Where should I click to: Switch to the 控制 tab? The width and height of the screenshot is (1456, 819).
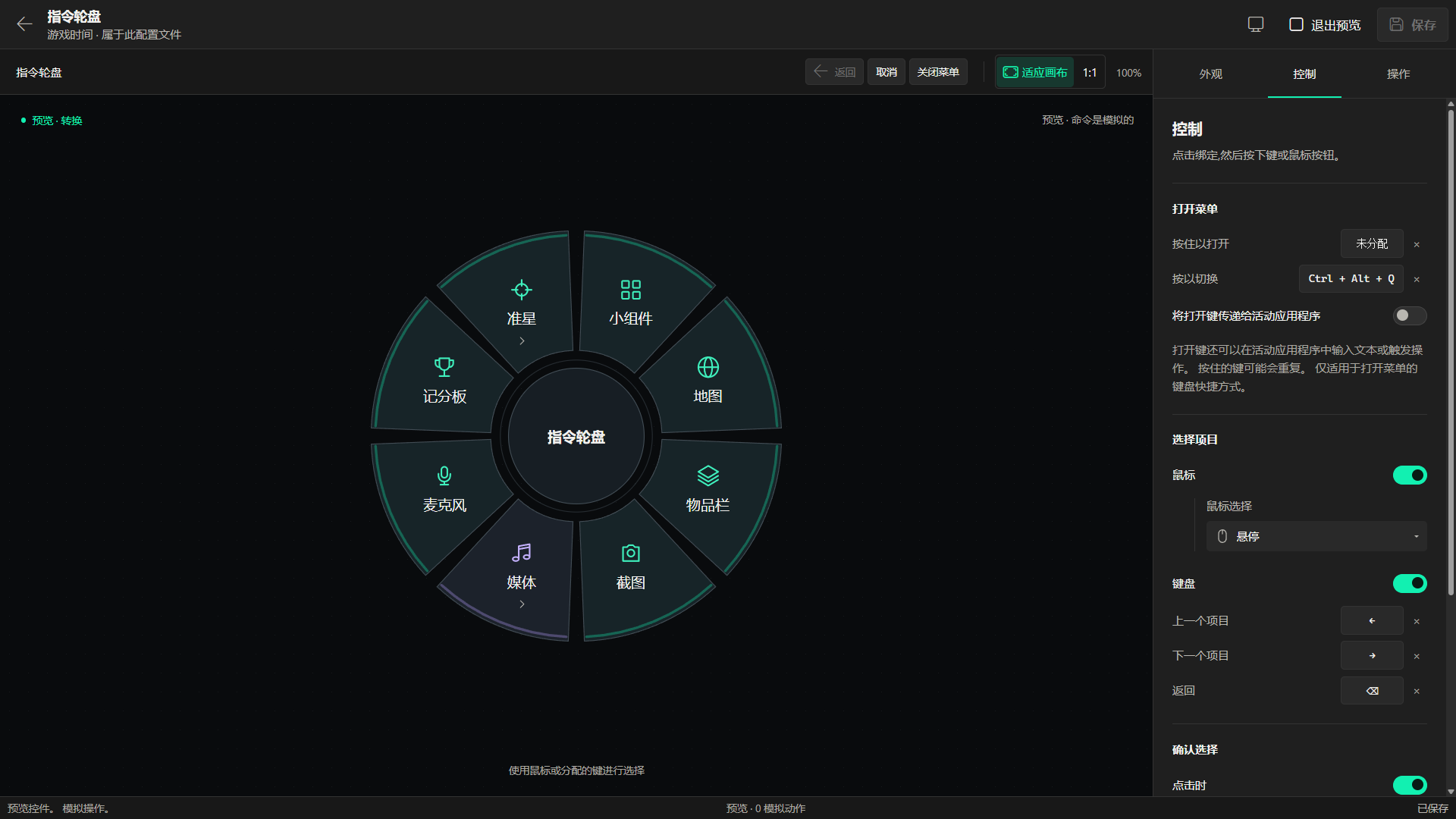(1304, 74)
